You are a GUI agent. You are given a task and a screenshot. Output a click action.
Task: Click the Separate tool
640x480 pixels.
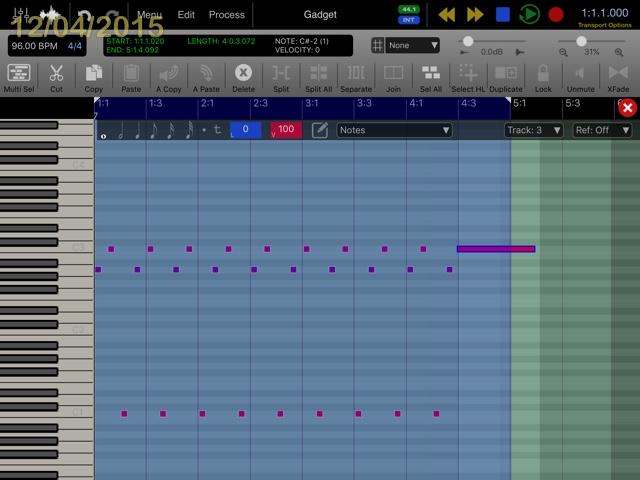pyautogui.click(x=356, y=78)
